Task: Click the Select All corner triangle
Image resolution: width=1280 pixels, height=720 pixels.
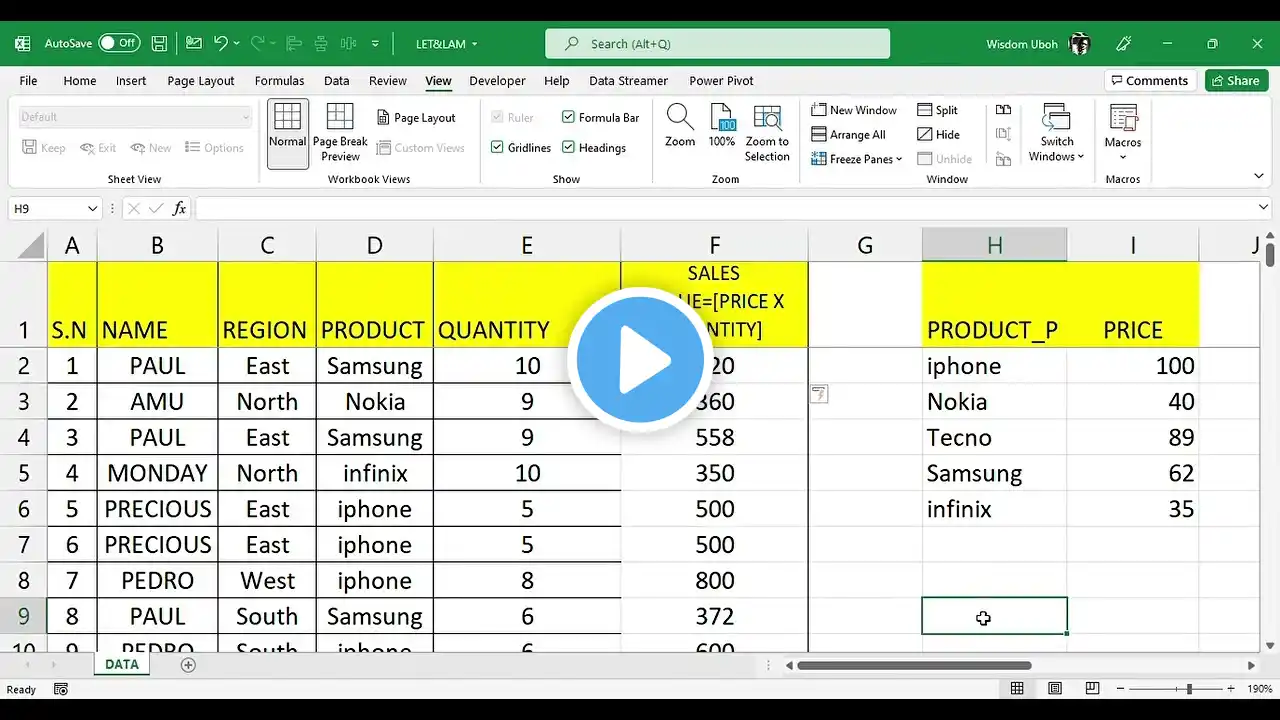Action: pyautogui.click(x=31, y=245)
